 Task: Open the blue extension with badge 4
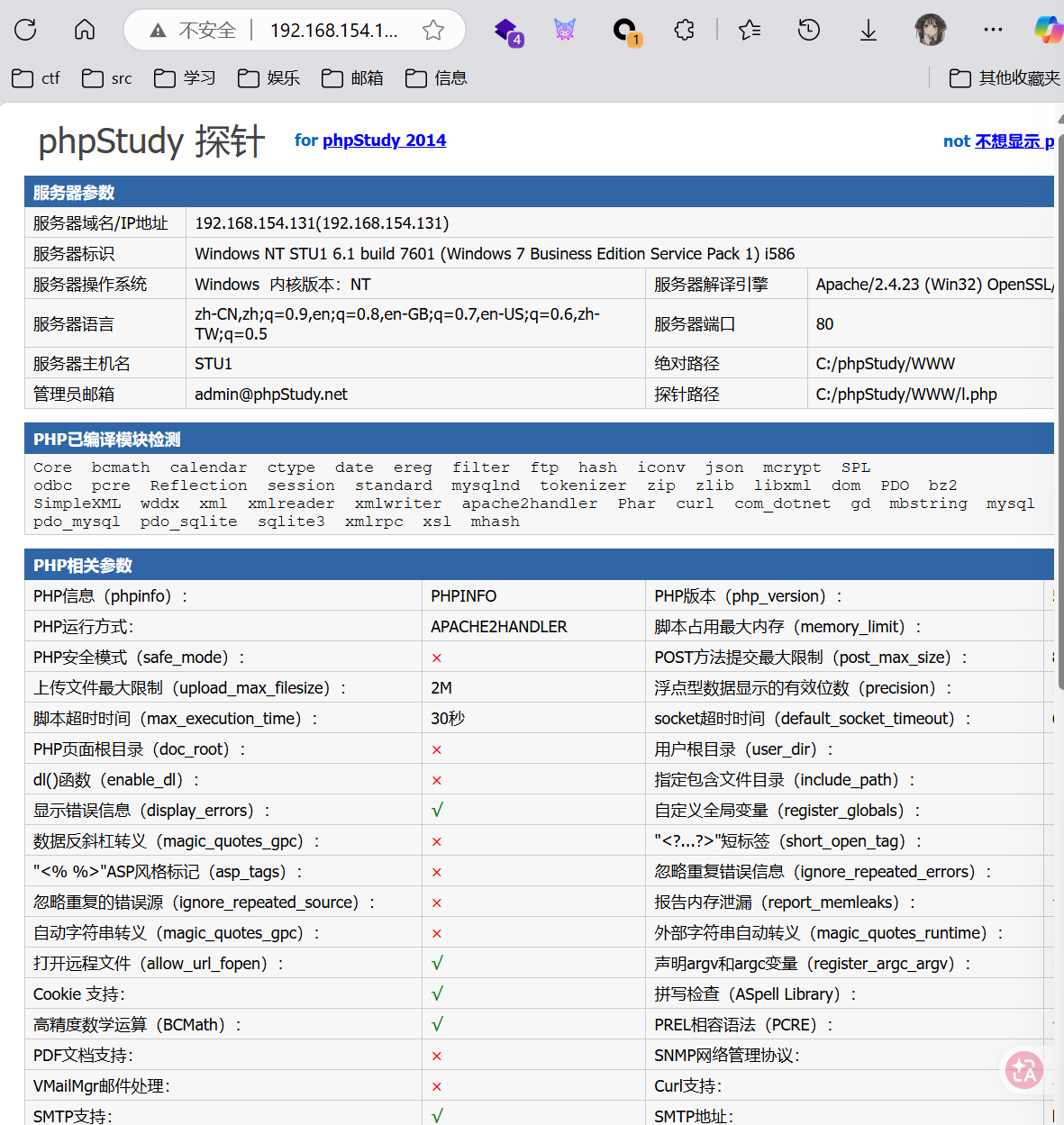pos(508,31)
